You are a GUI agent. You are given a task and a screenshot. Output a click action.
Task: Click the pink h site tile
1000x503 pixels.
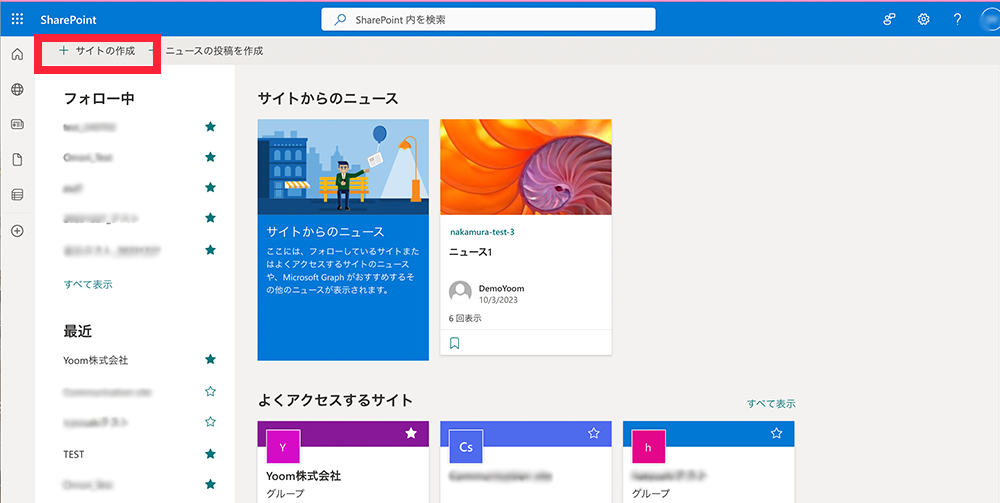(x=649, y=446)
